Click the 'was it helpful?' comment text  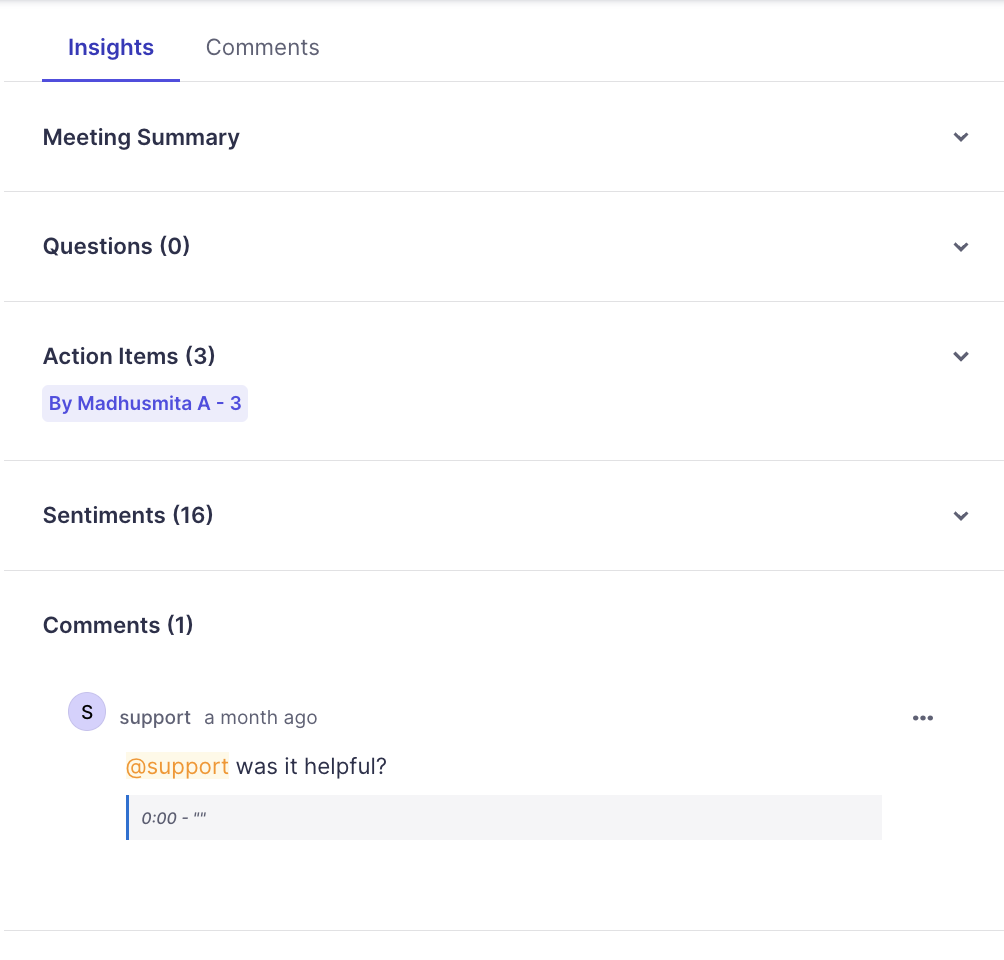pyautogui.click(x=311, y=767)
